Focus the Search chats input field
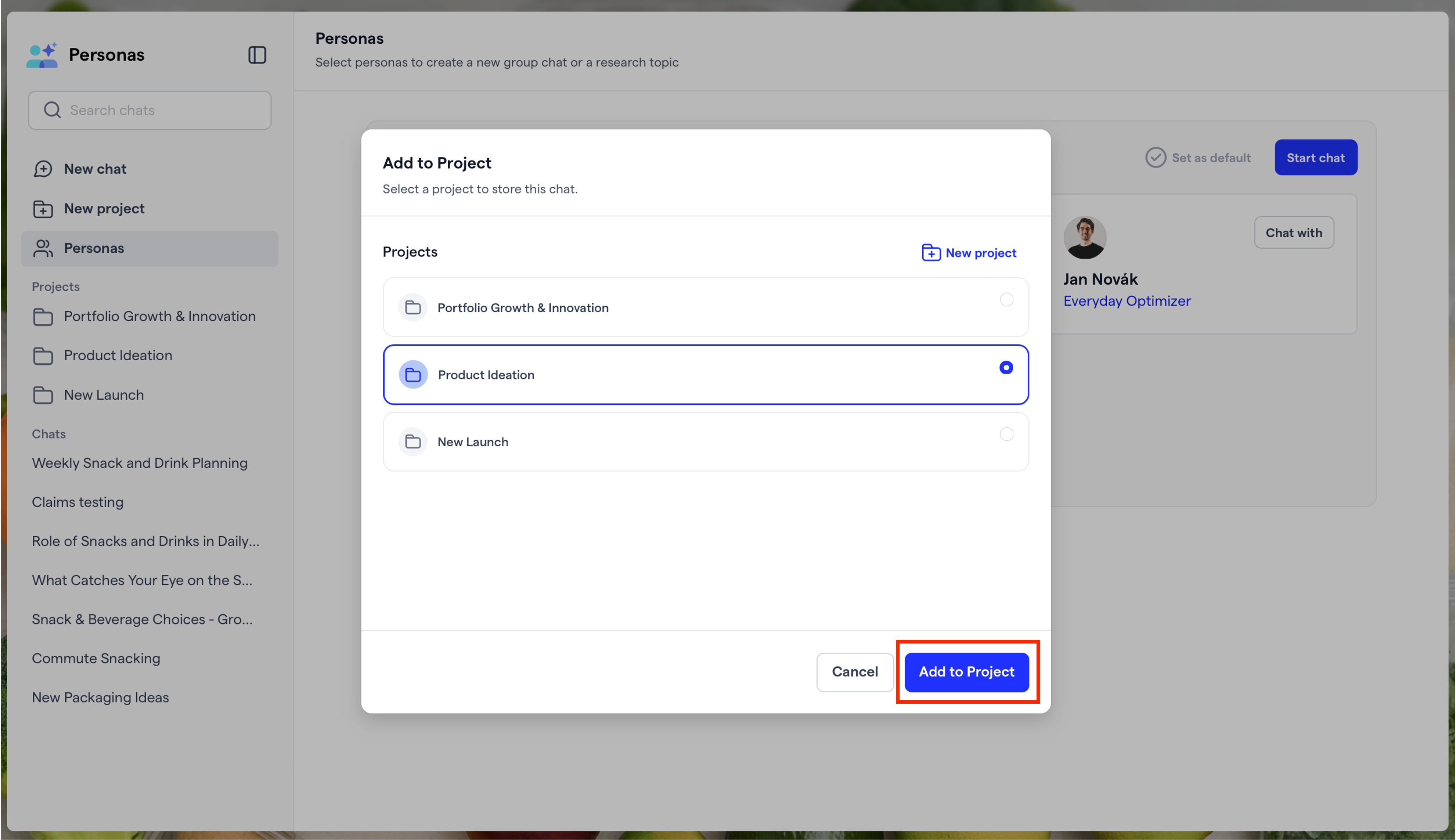 pos(150,110)
